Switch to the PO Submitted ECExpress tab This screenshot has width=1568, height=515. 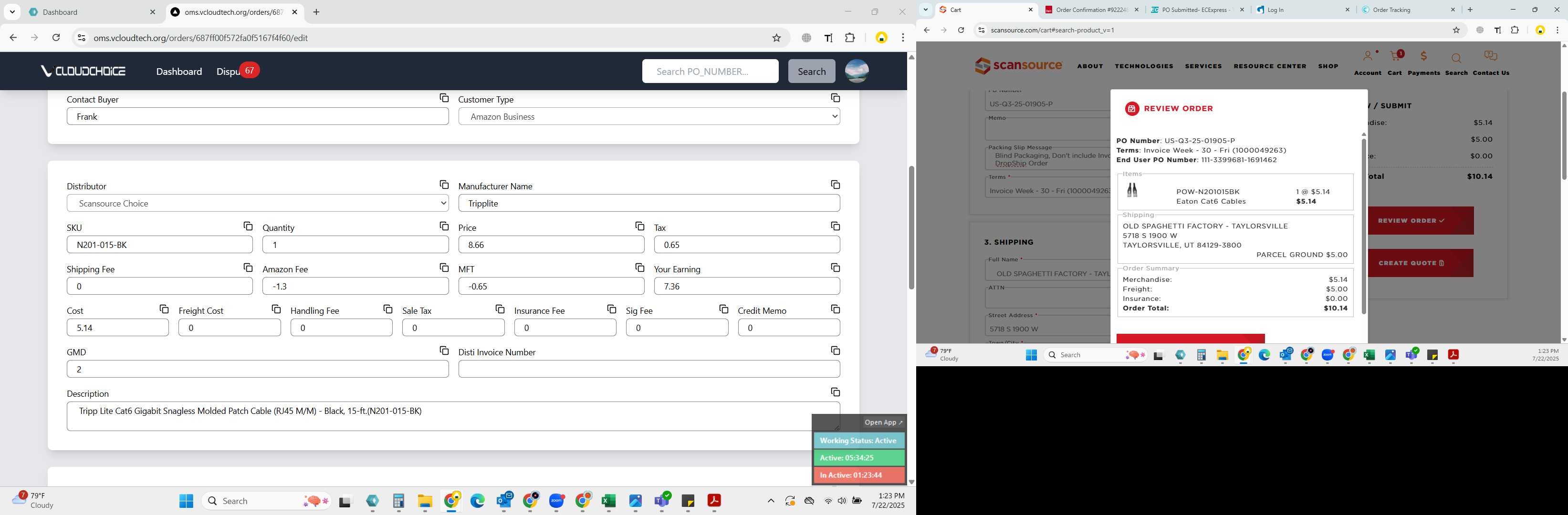pos(1197,10)
